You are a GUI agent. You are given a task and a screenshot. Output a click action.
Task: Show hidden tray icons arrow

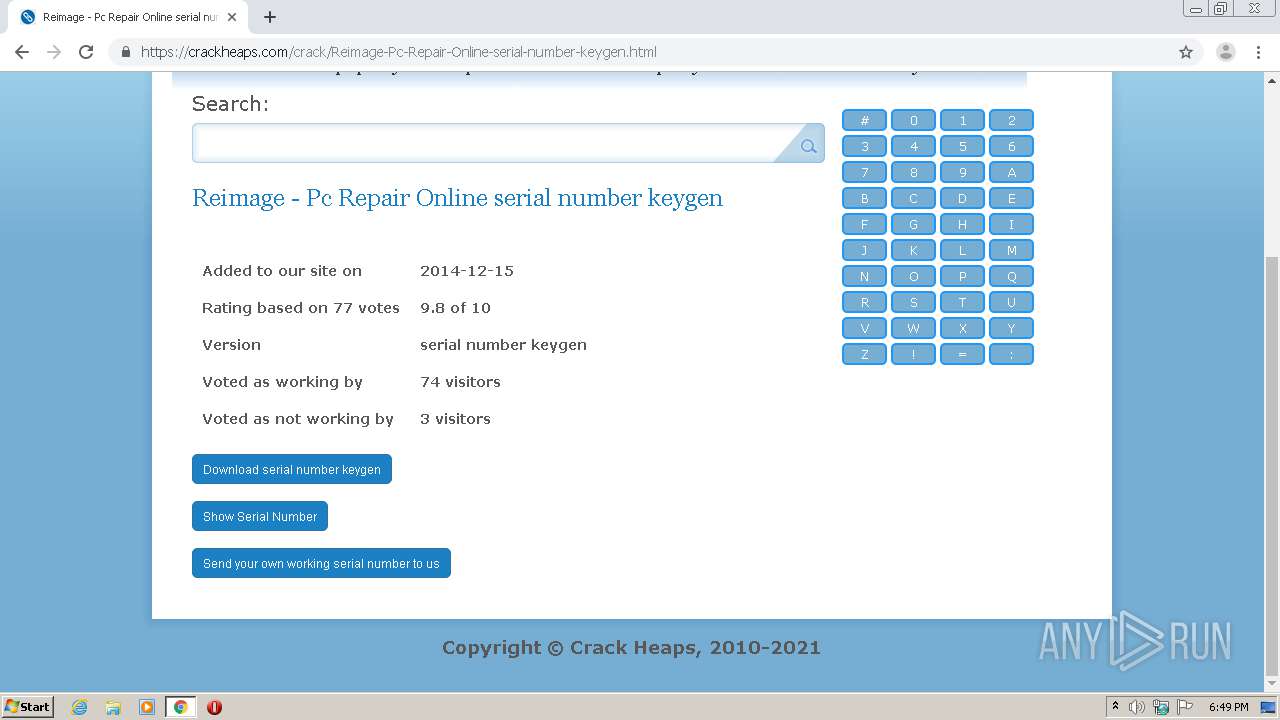pos(1115,707)
